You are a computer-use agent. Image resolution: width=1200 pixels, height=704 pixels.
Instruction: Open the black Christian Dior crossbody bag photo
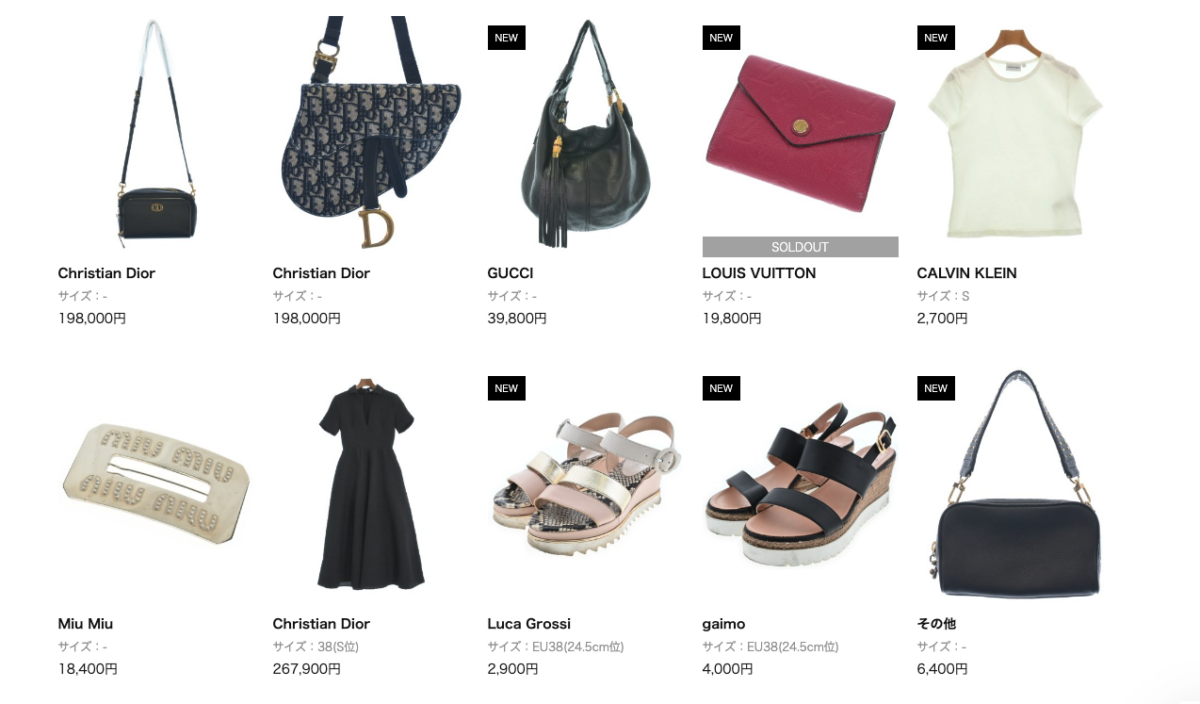[x=156, y=134]
